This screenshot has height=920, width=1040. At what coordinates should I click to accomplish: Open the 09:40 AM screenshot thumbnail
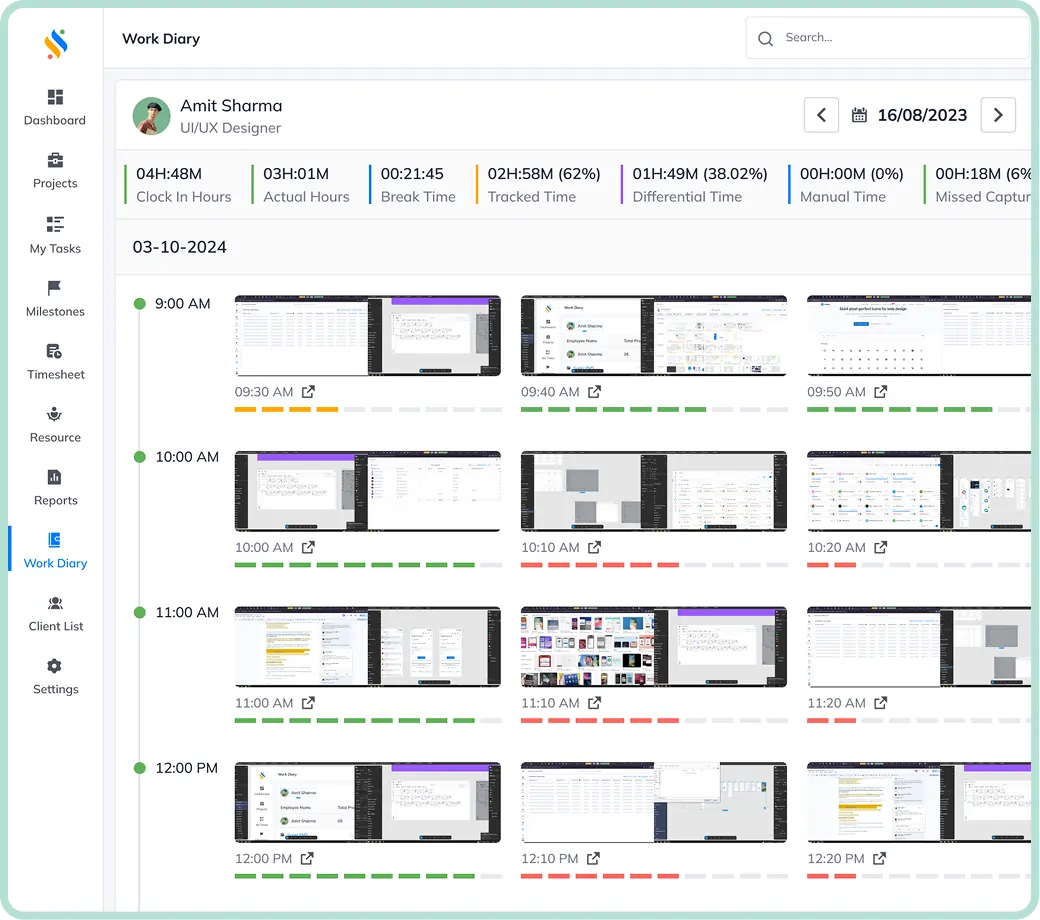(x=654, y=336)
